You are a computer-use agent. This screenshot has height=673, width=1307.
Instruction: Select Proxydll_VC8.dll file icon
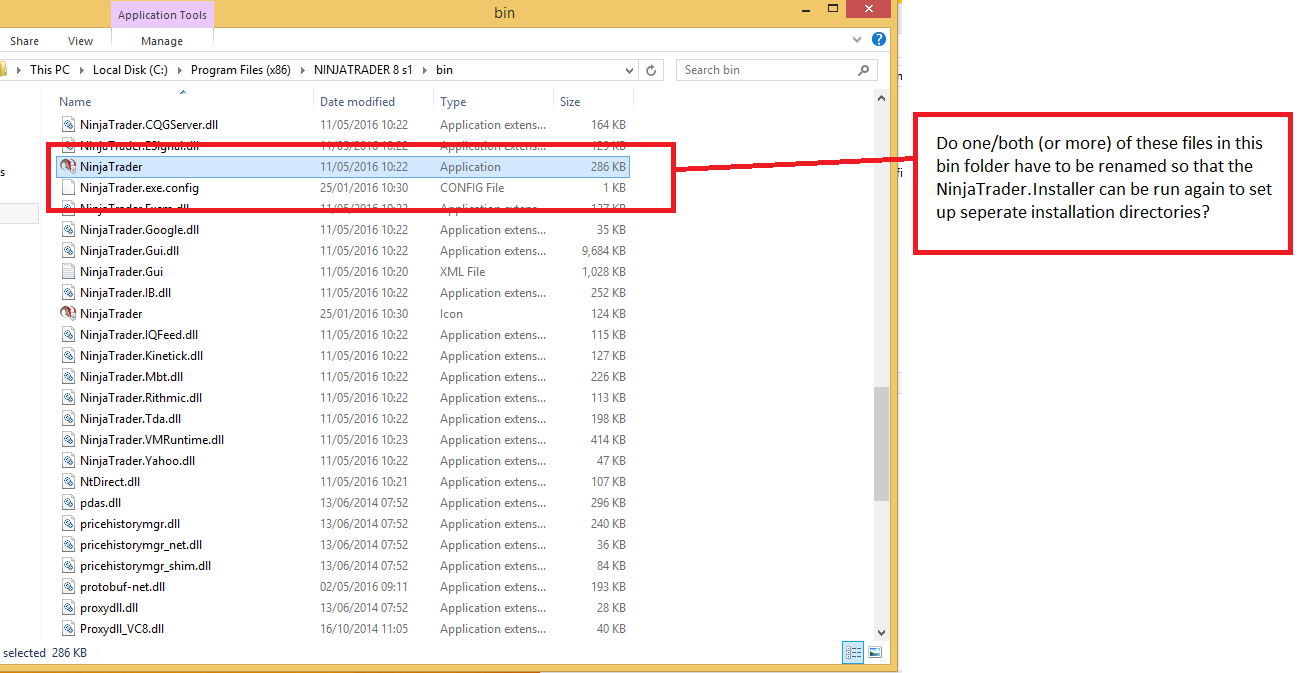[68, 629]
